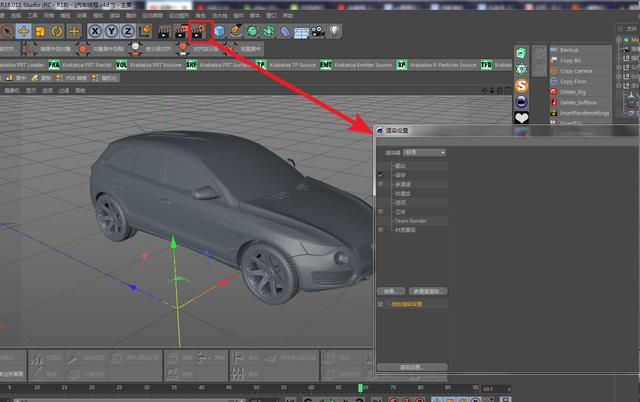Open the 运动图形 menu
Image resolution: width=640 pixels, height=402 pixels.
click(x=179, y=16)
